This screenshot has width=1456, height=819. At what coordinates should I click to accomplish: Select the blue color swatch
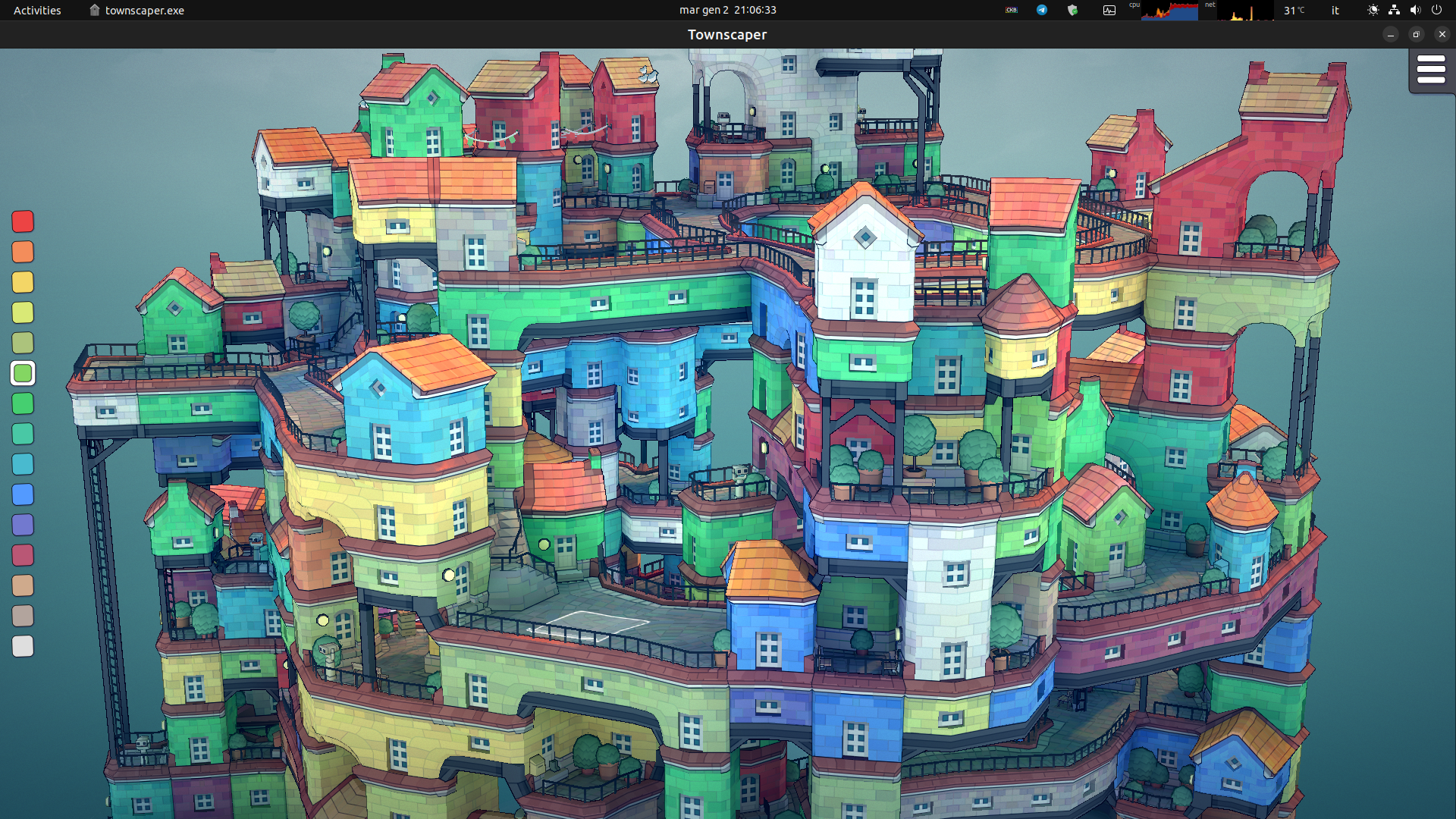click(23, 494)
